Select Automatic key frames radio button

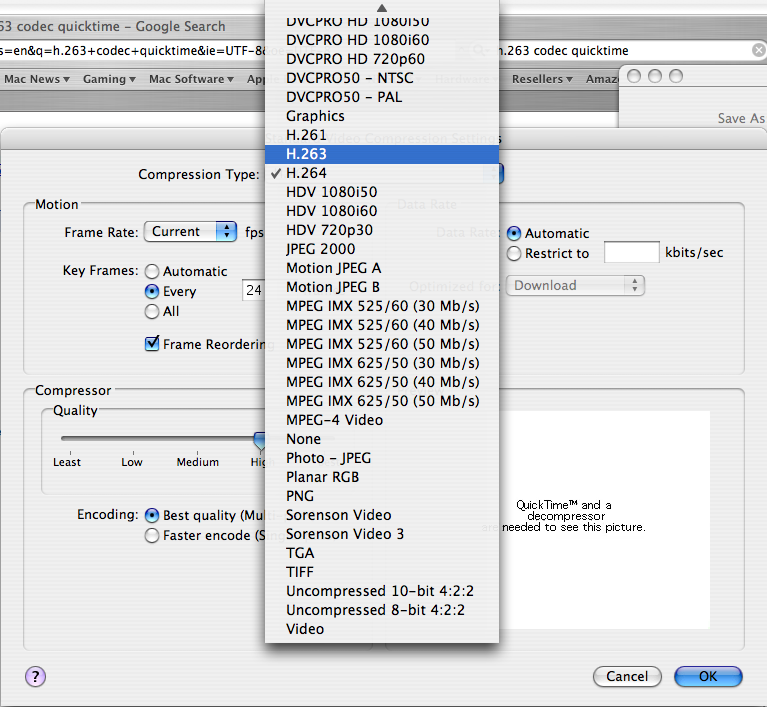tap(152, 271)
